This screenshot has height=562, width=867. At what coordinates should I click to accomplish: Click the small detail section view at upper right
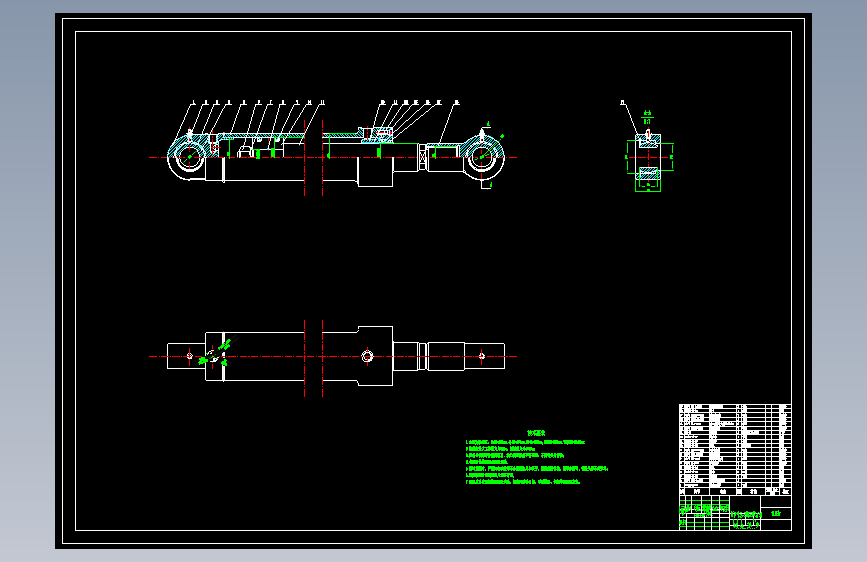pyautogui.click(x=648, y=160)
